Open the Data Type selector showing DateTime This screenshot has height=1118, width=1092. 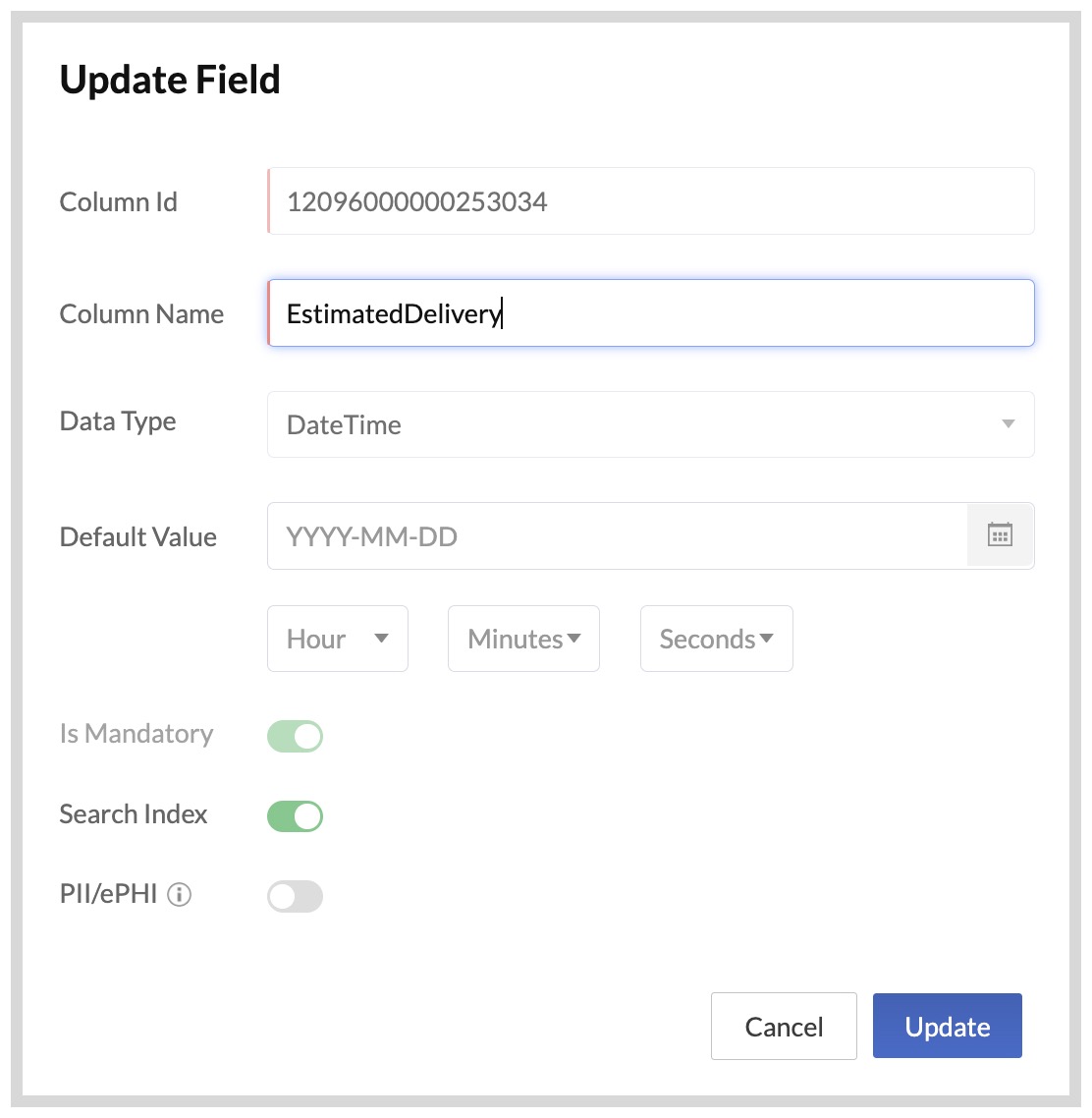(x=650, y=424)
